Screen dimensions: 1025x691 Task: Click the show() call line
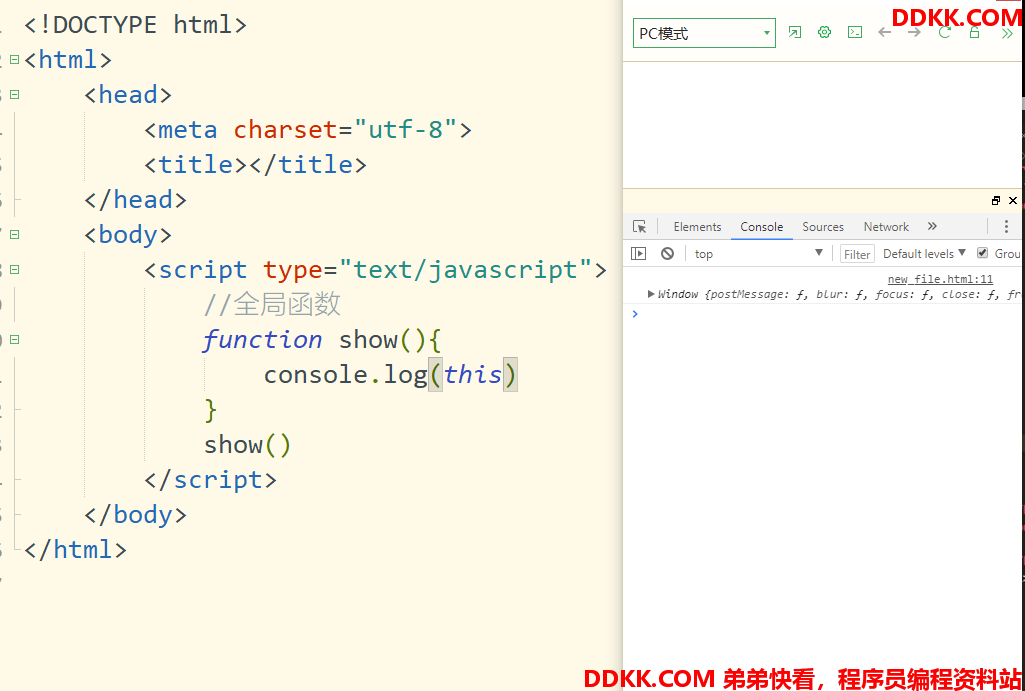[247, 445]
